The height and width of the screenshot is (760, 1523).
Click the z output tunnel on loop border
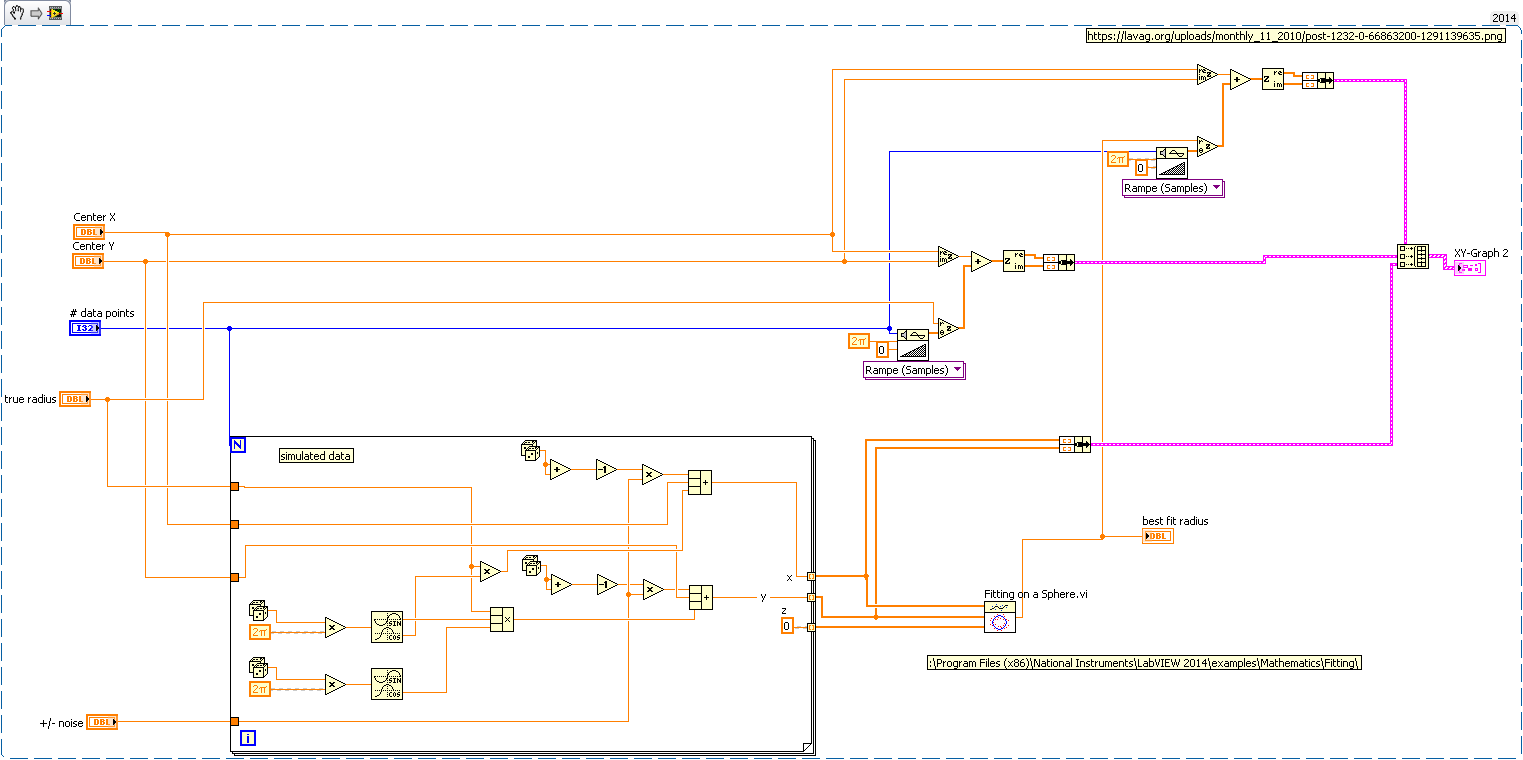click(811, 627)
